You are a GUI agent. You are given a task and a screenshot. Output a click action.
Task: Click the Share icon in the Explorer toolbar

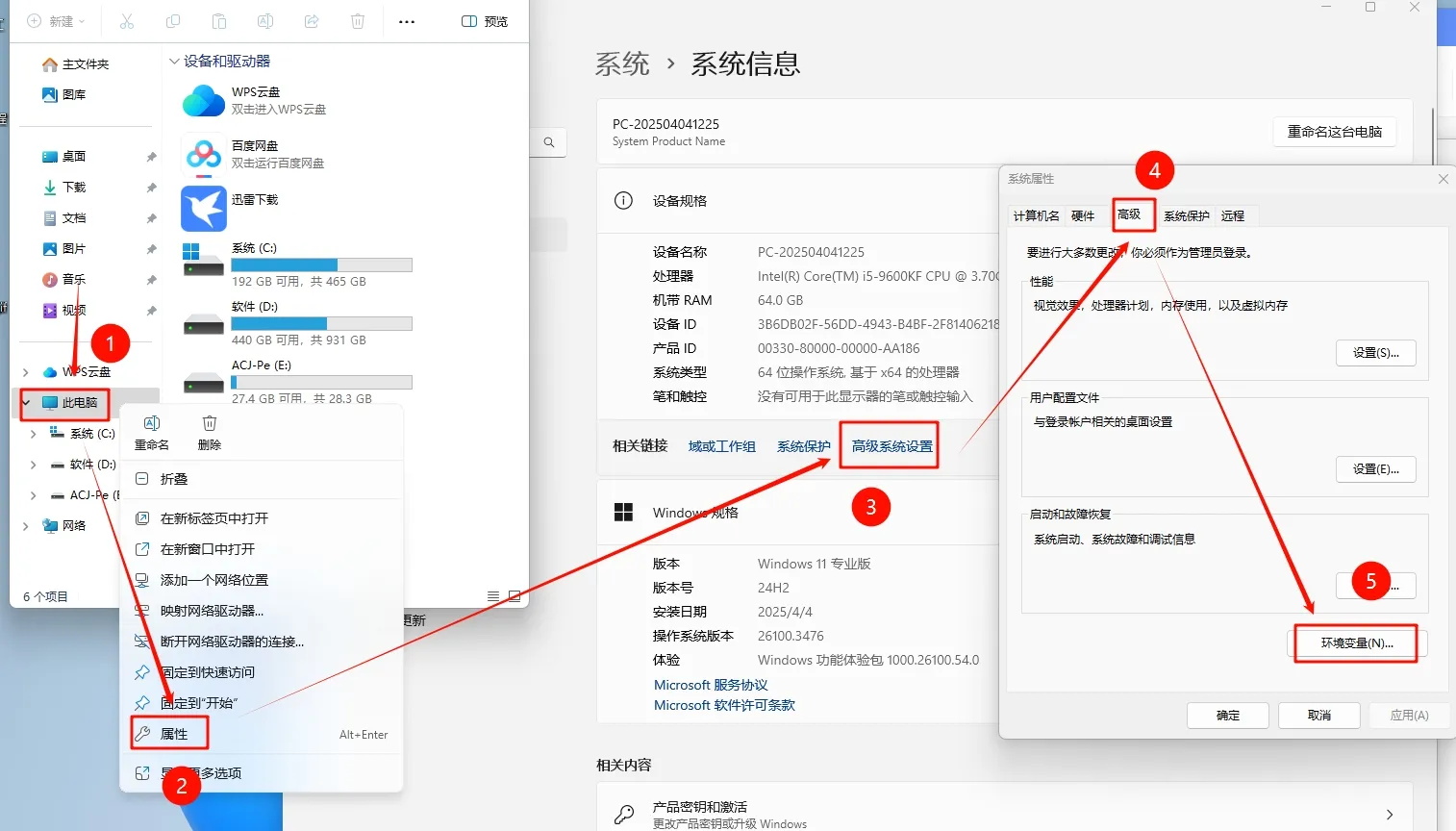click(x=312, y=20)
